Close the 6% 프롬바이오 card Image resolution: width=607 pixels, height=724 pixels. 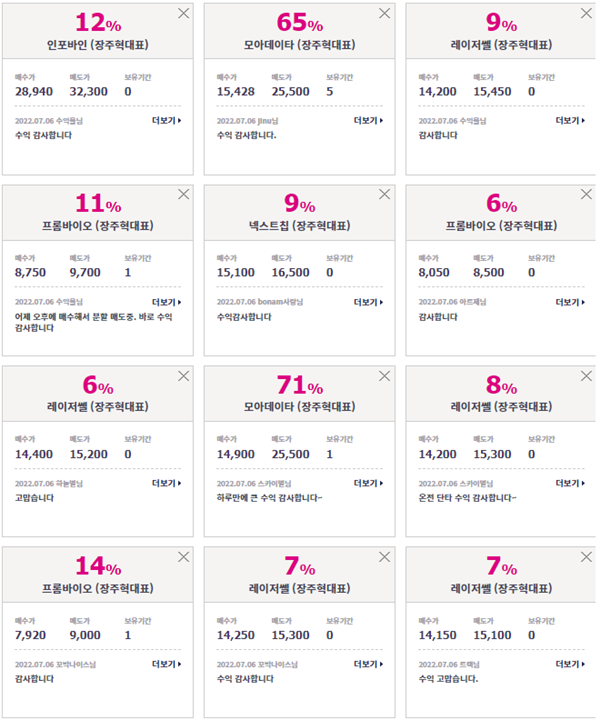(x=586, y=194)
